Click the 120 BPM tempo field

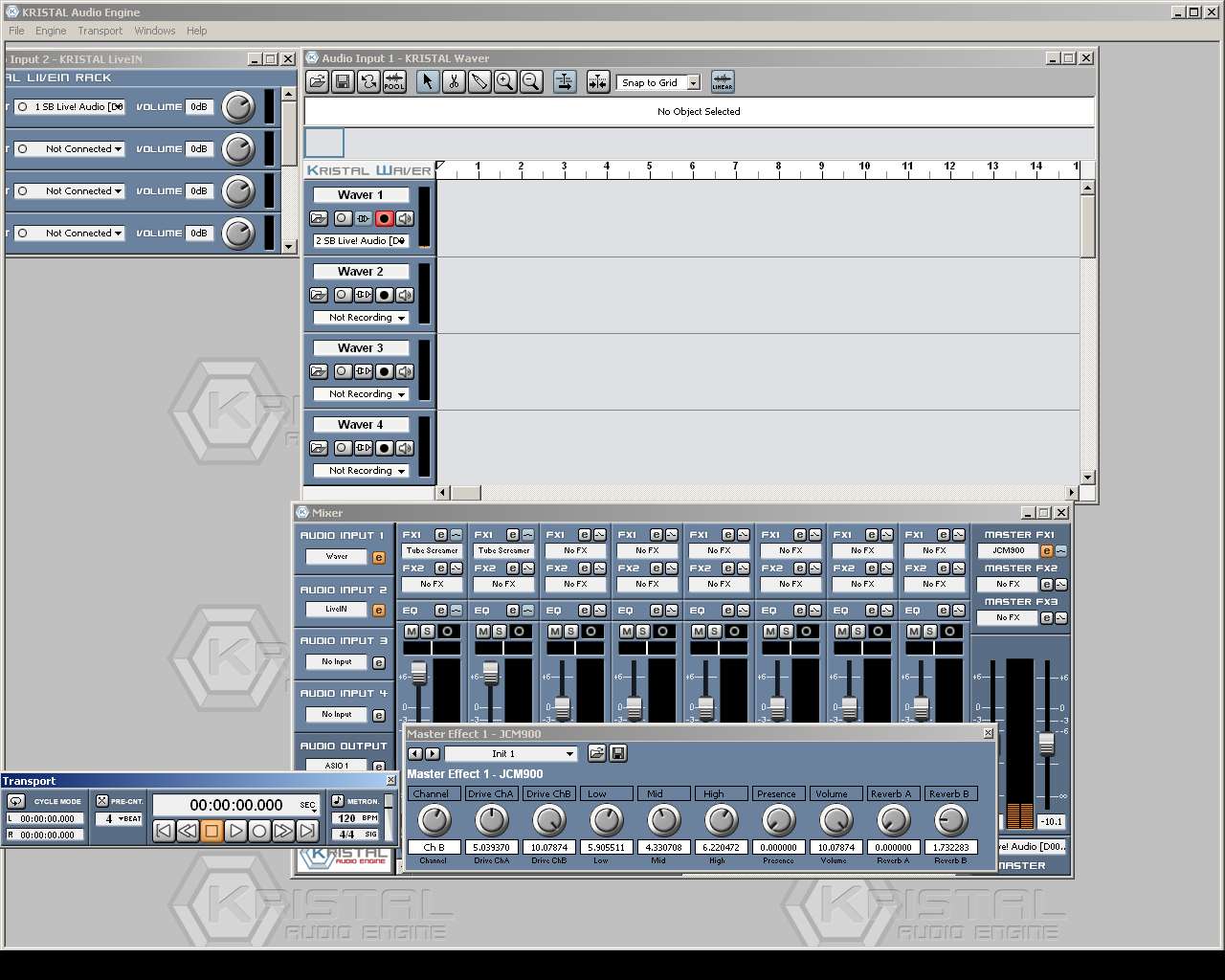click(x=356, y=818)
